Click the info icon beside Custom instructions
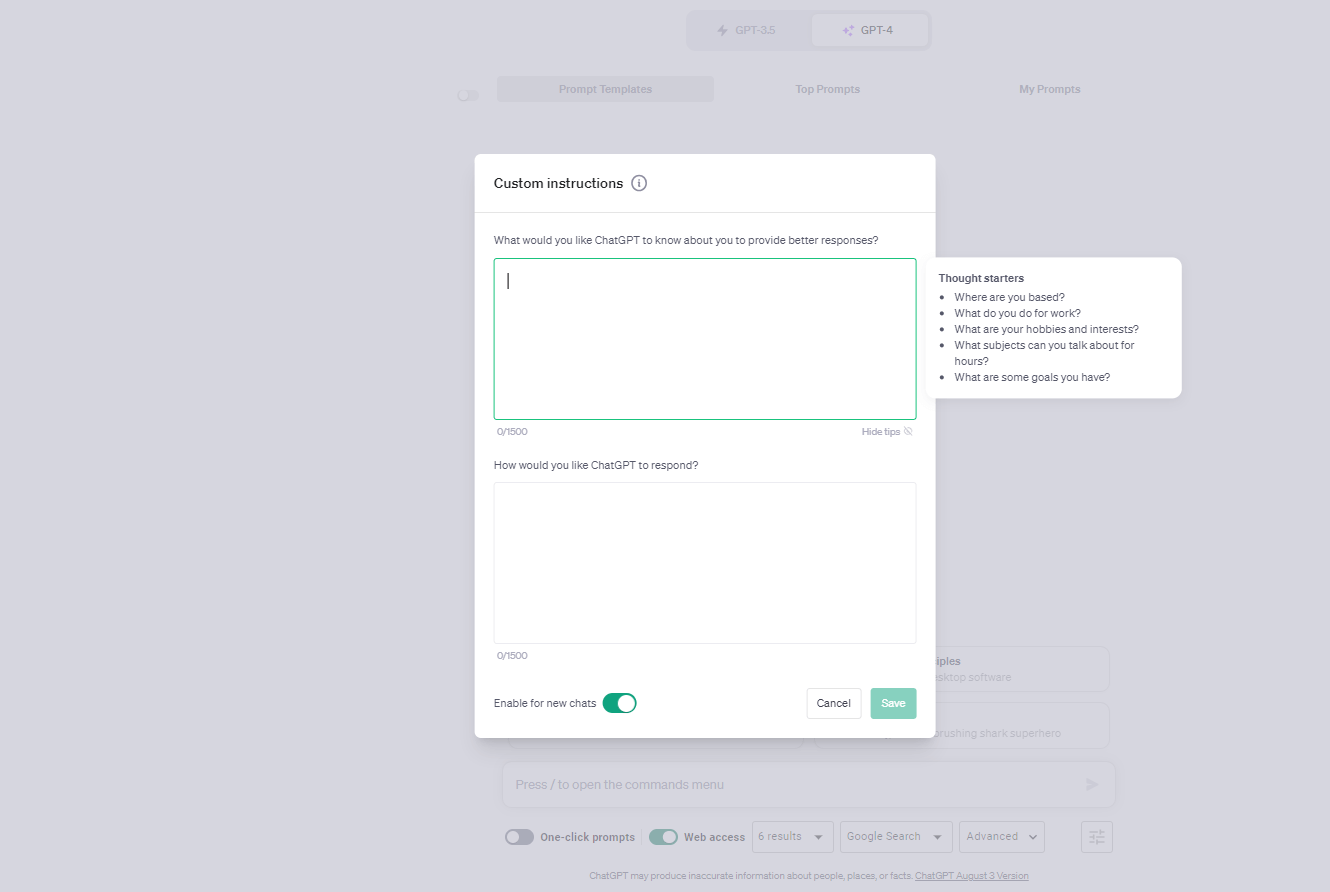 [639, 183]
